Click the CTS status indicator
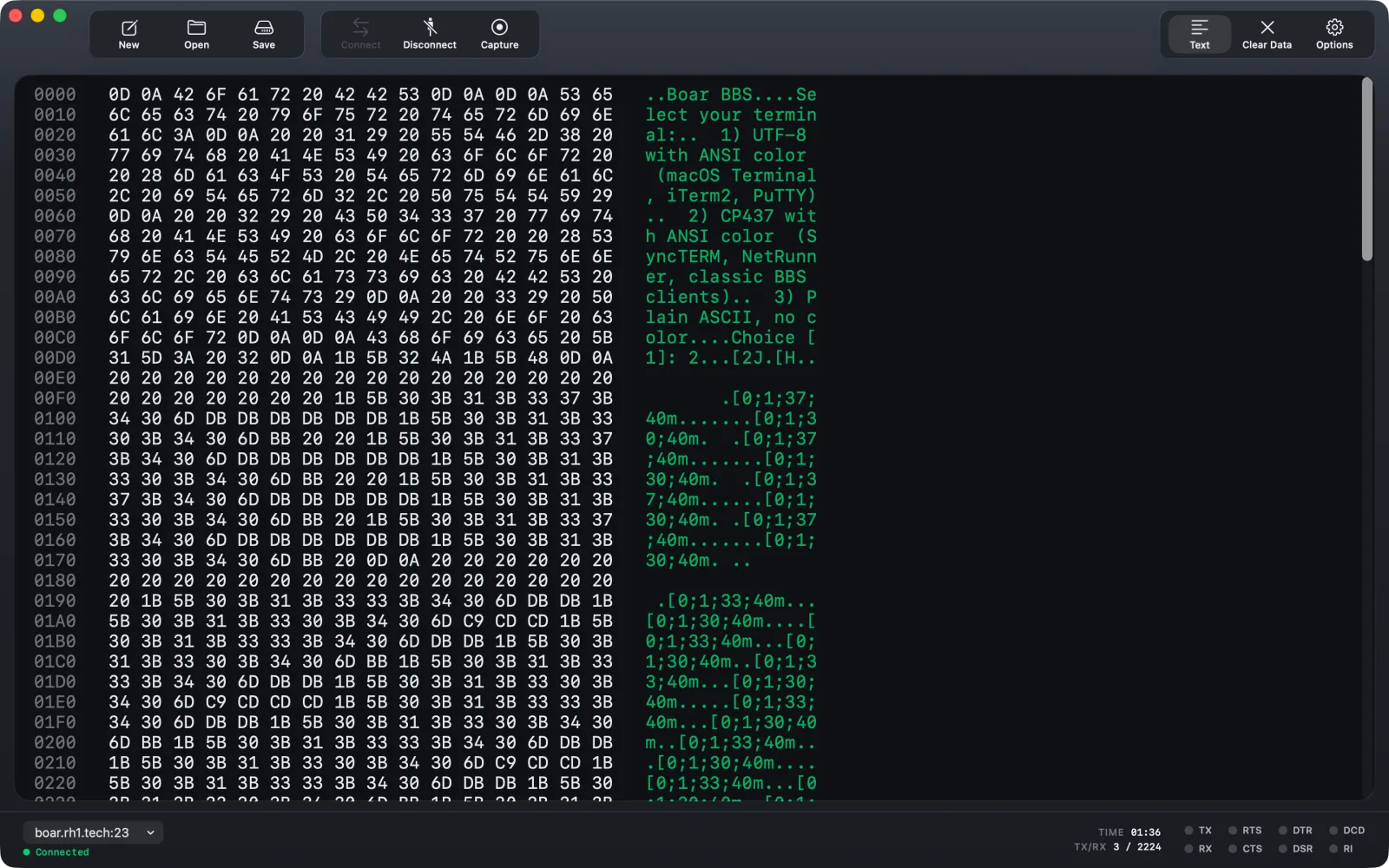 (x=1245, y=849)
